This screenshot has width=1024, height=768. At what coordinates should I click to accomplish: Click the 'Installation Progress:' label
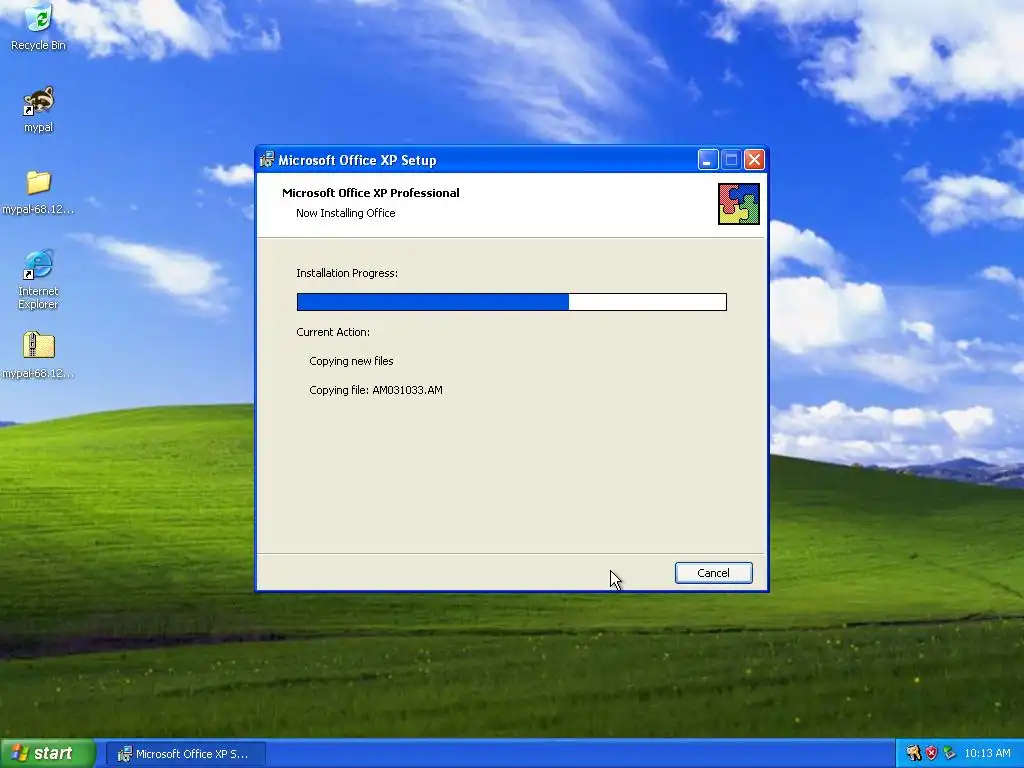pos(347,273)
